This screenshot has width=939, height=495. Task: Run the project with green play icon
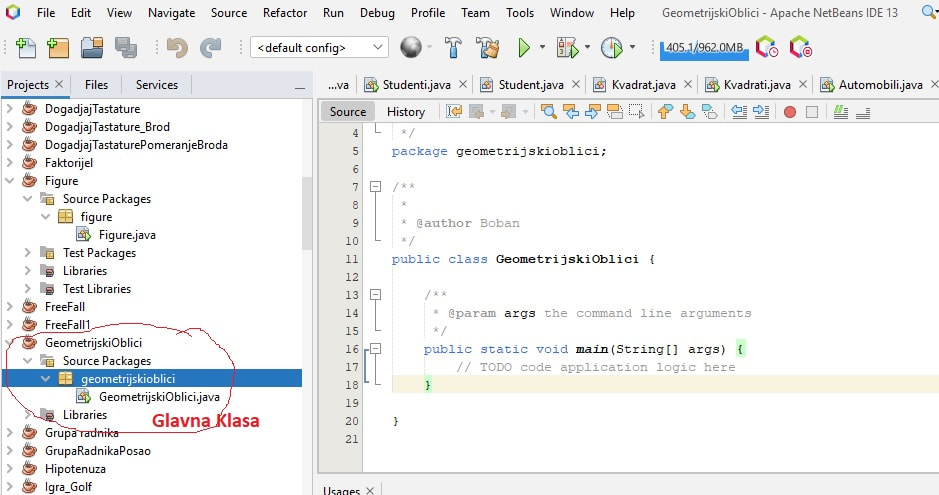(x=524, y=48)
